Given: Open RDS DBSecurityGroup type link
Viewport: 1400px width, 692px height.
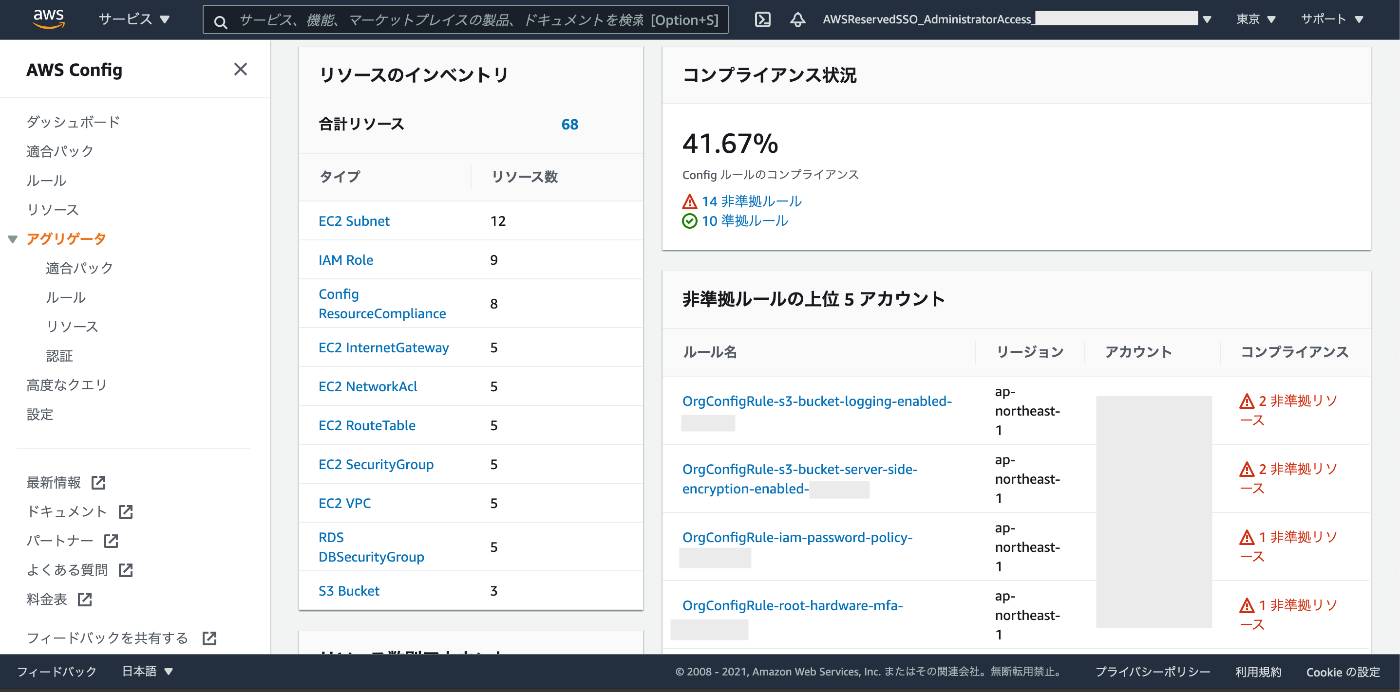Looking at the screenshot, I should pyautogui.click(x=371, y=547).
